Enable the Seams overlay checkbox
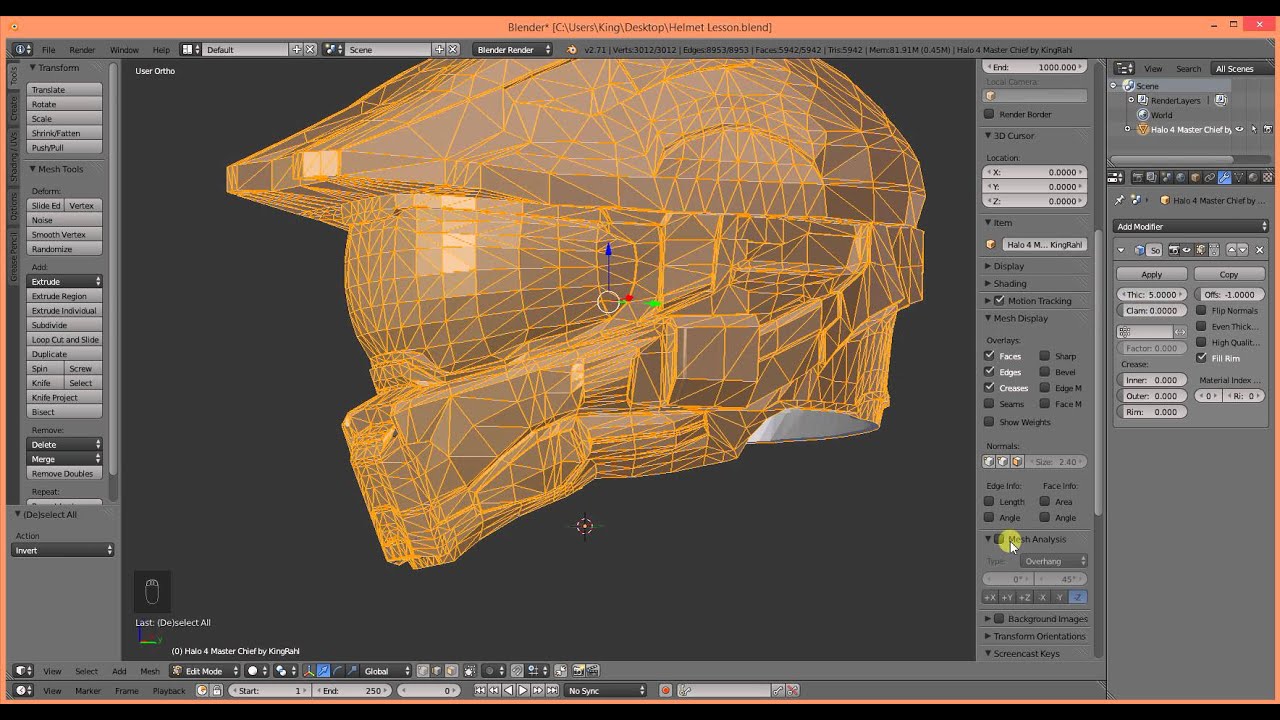The image size is (1280, 720). (989, 404)
